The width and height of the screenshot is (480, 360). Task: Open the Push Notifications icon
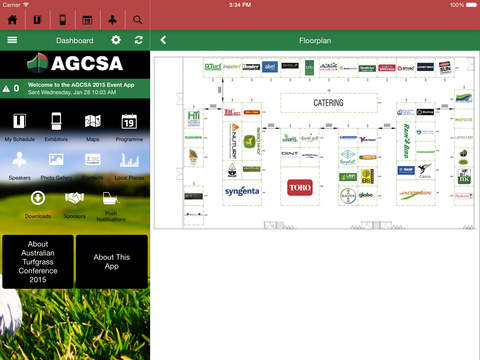point(111,198)
